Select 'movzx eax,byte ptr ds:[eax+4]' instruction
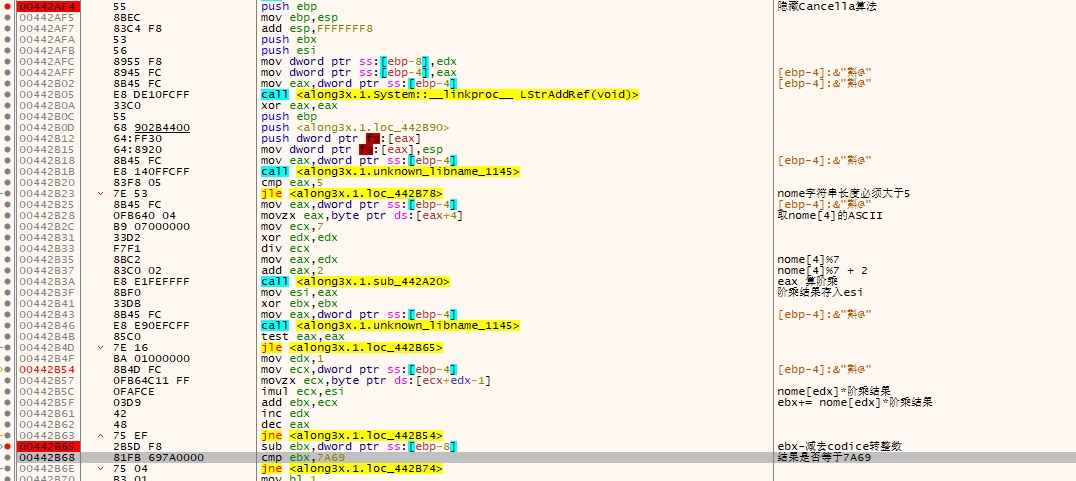 362,215
